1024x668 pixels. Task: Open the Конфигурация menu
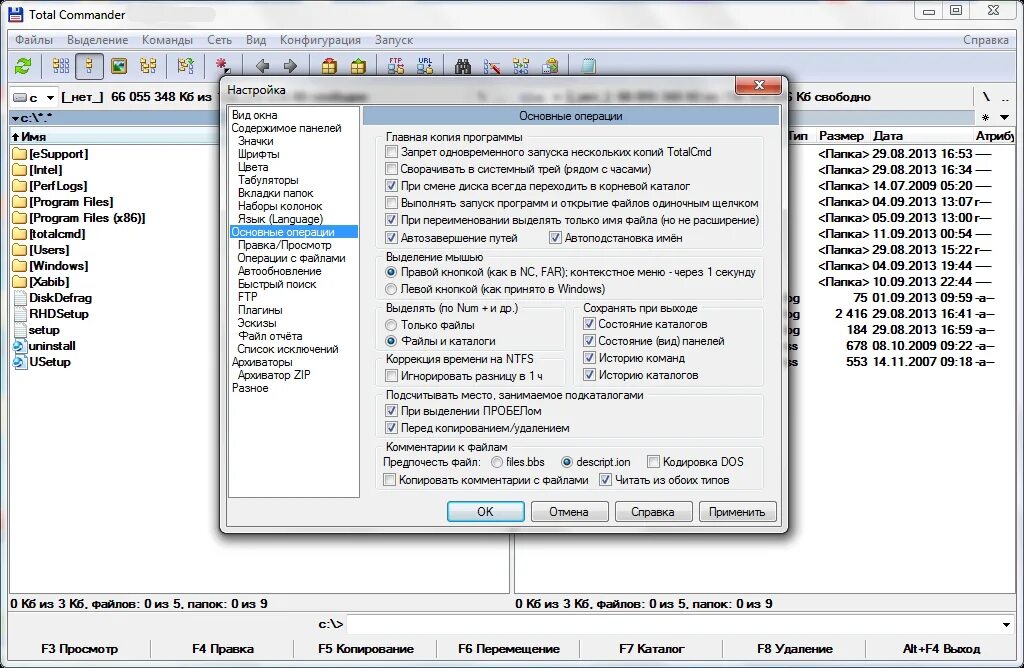(320, 40)
